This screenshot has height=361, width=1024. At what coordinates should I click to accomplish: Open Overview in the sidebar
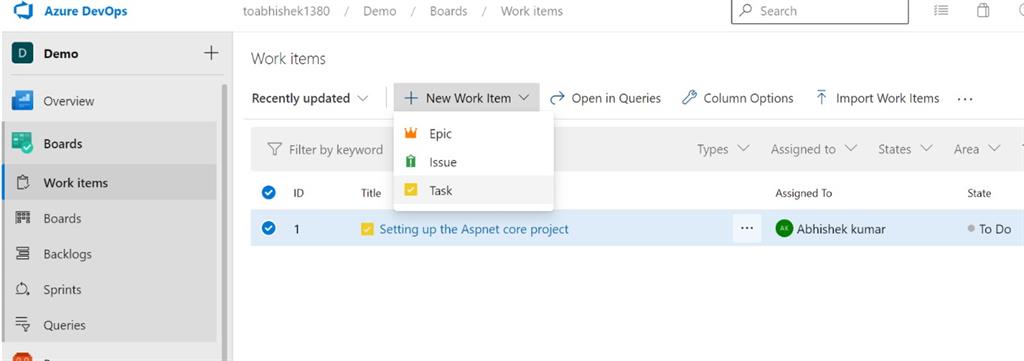click(69, 101)
